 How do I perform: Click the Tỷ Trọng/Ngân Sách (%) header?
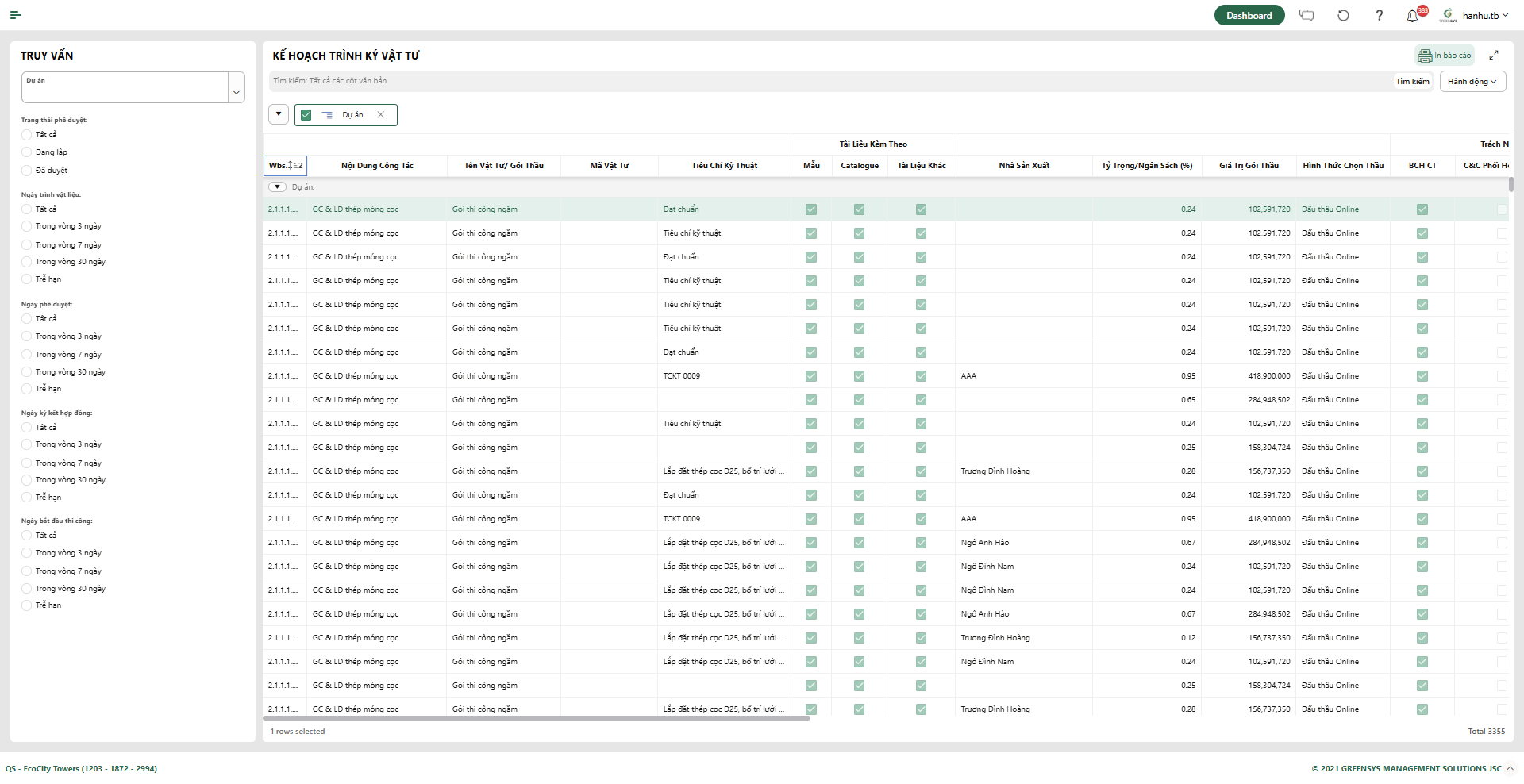click(x=1147, y=165)
